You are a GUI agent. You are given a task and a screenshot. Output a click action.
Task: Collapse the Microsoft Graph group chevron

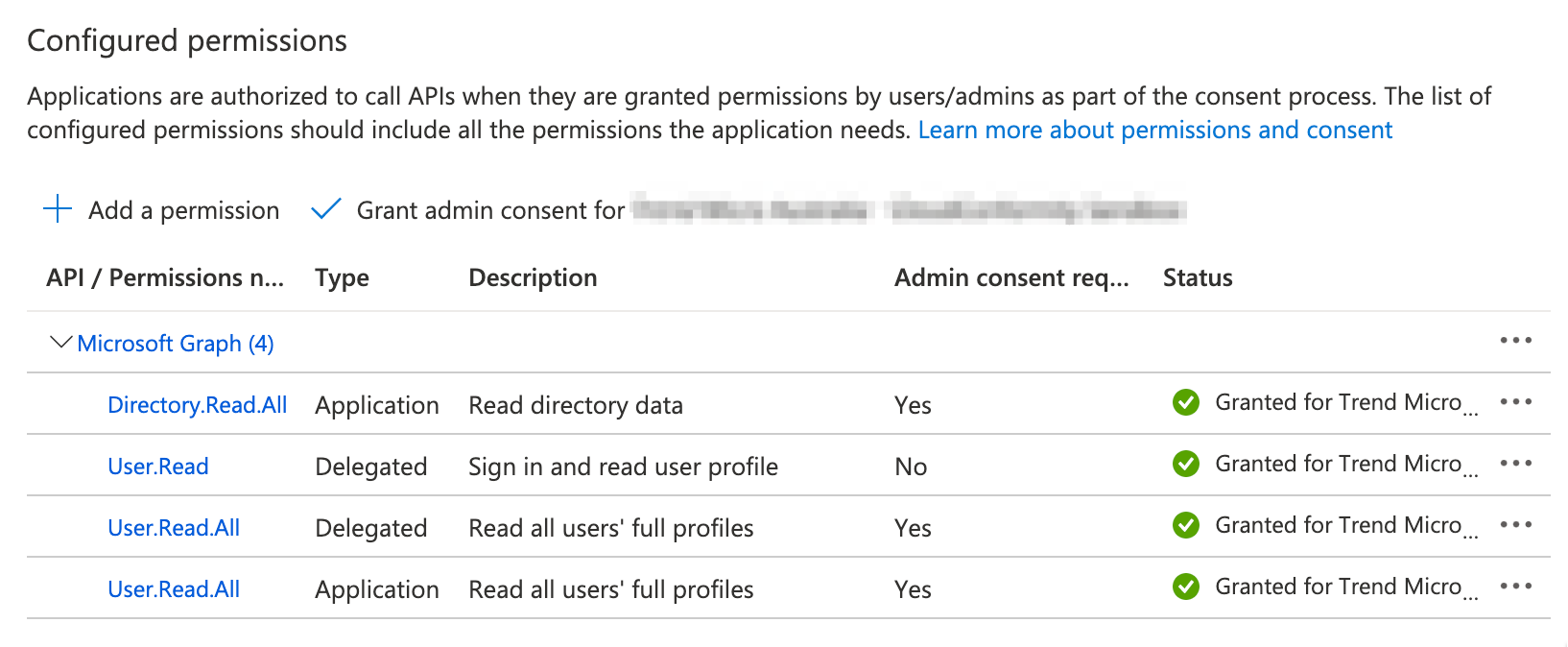[60, 342]
